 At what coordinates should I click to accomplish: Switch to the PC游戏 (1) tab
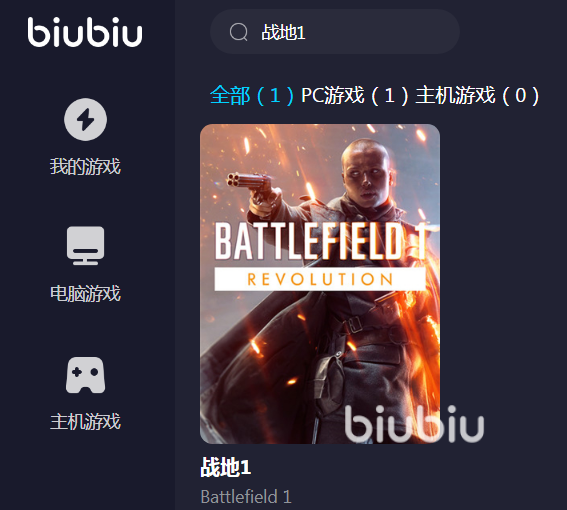(355, 95)
